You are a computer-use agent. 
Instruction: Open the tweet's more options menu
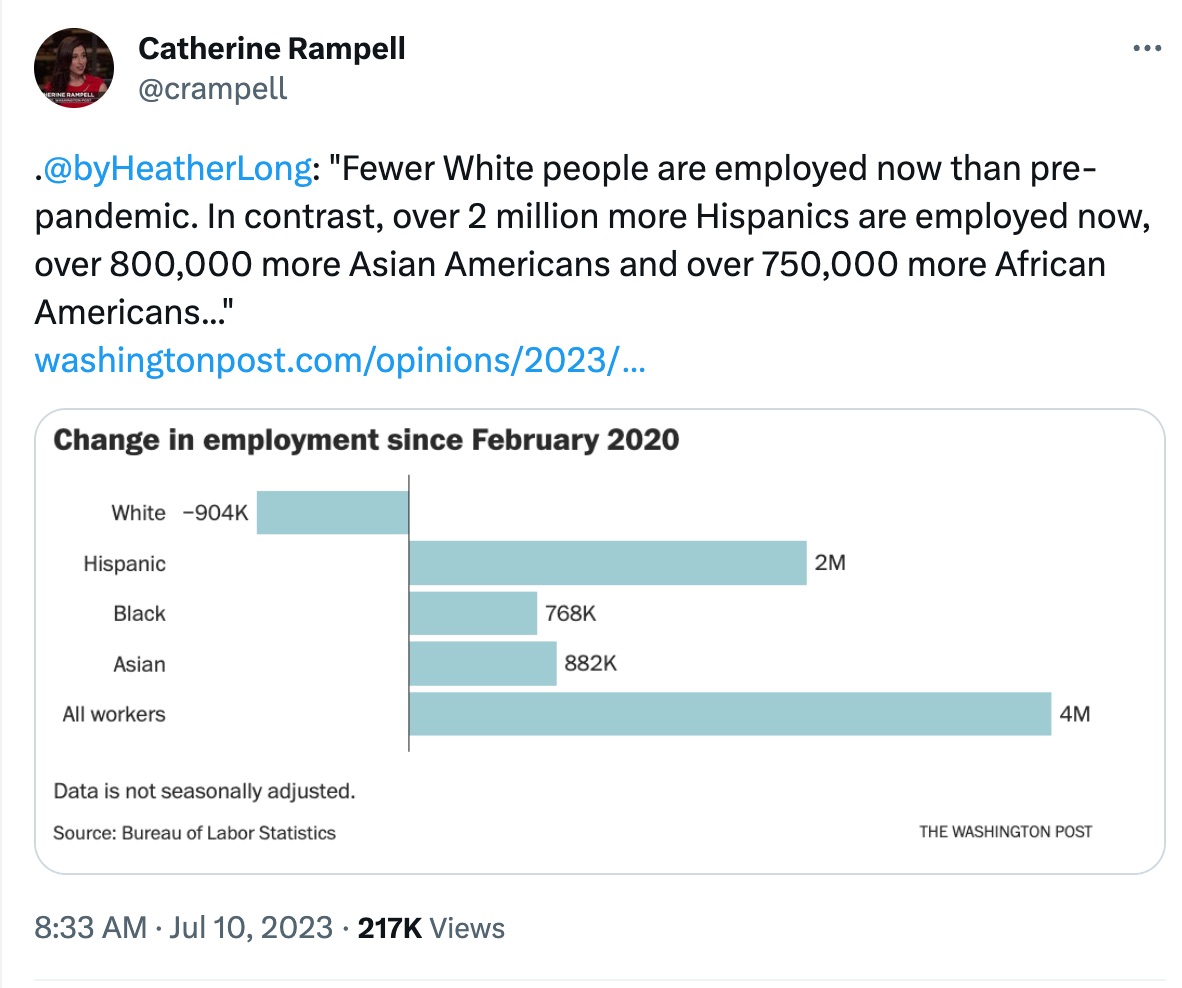click(1146, 48)
